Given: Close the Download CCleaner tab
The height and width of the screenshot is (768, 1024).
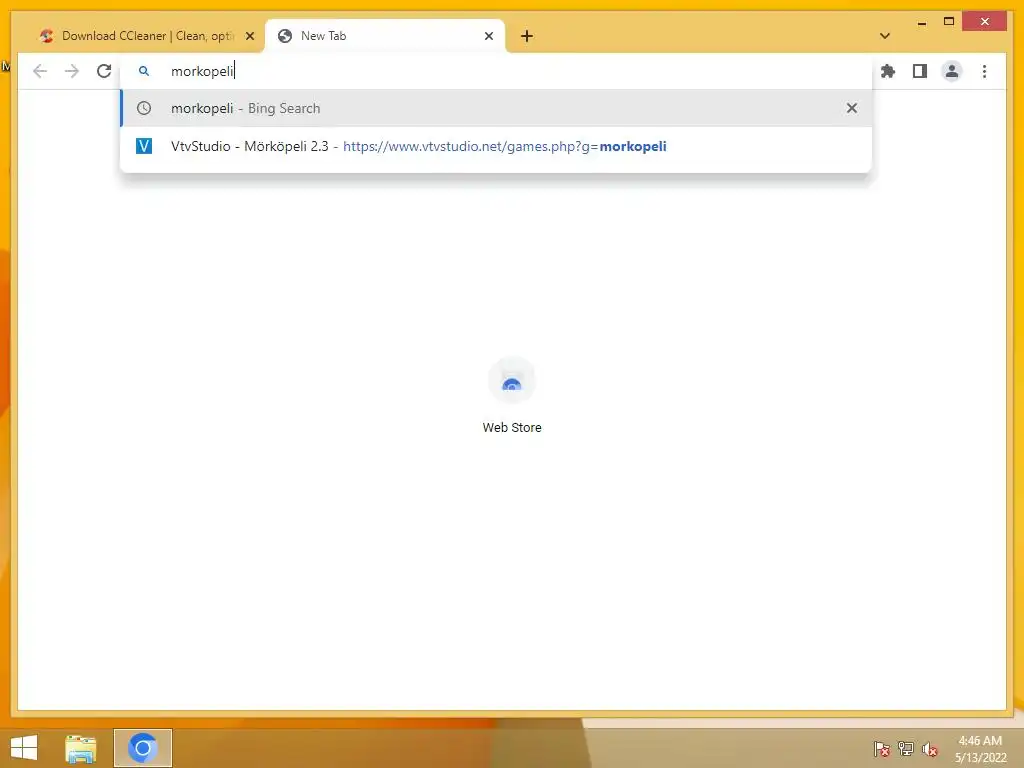Looking at the screenshot, I should tap(249, 36).
